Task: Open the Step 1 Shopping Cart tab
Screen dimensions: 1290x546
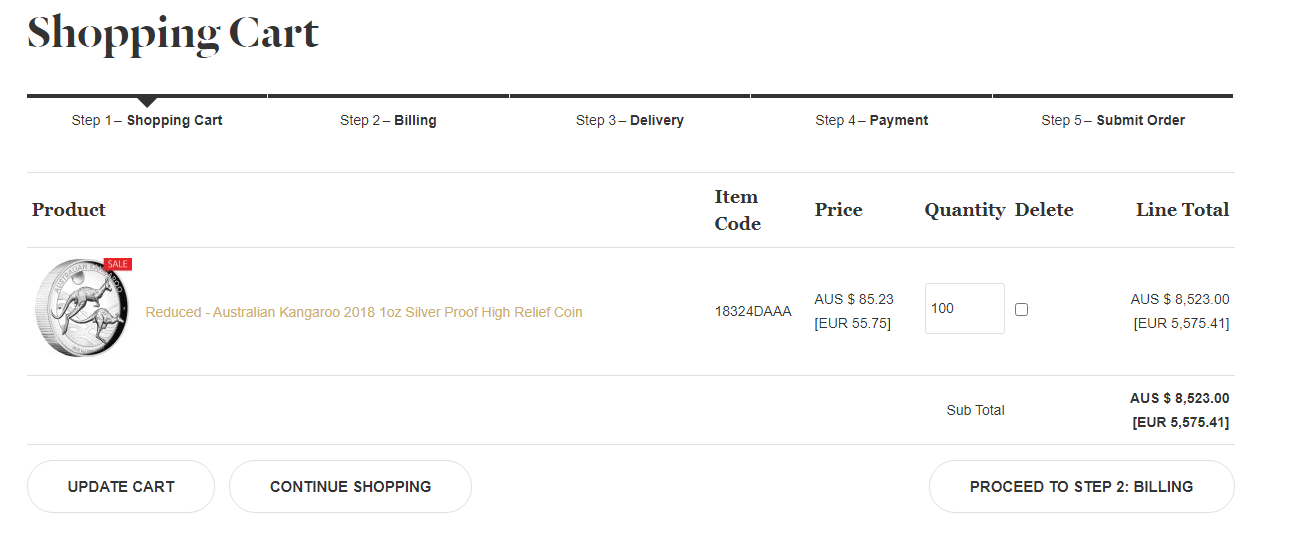Action: [147, 120]
